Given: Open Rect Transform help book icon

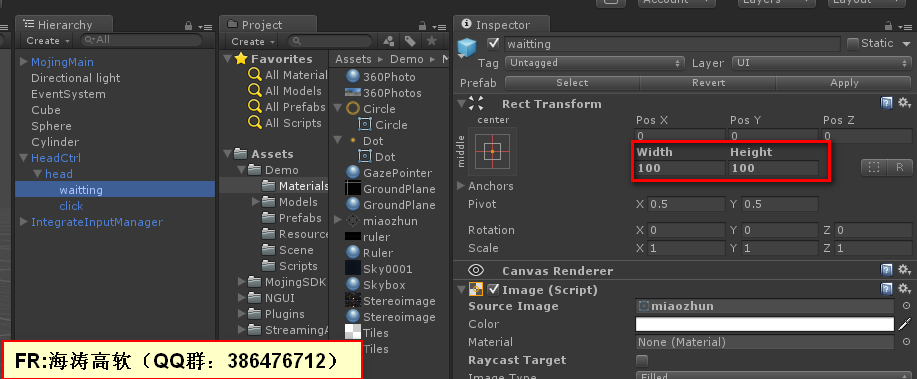Looking at the screenshot, I should (x=887, y=104).
